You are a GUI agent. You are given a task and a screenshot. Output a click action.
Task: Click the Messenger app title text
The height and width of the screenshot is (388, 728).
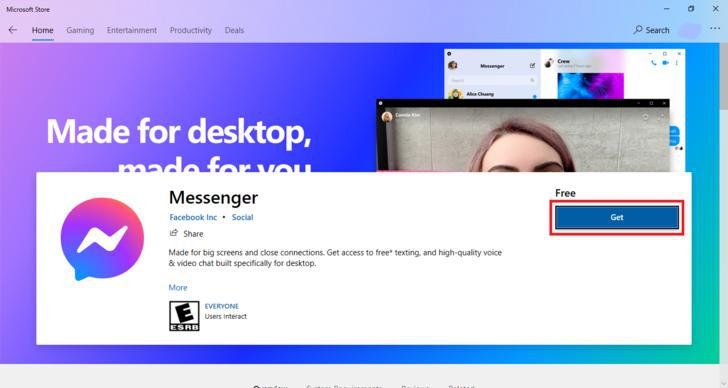[213, 198]
